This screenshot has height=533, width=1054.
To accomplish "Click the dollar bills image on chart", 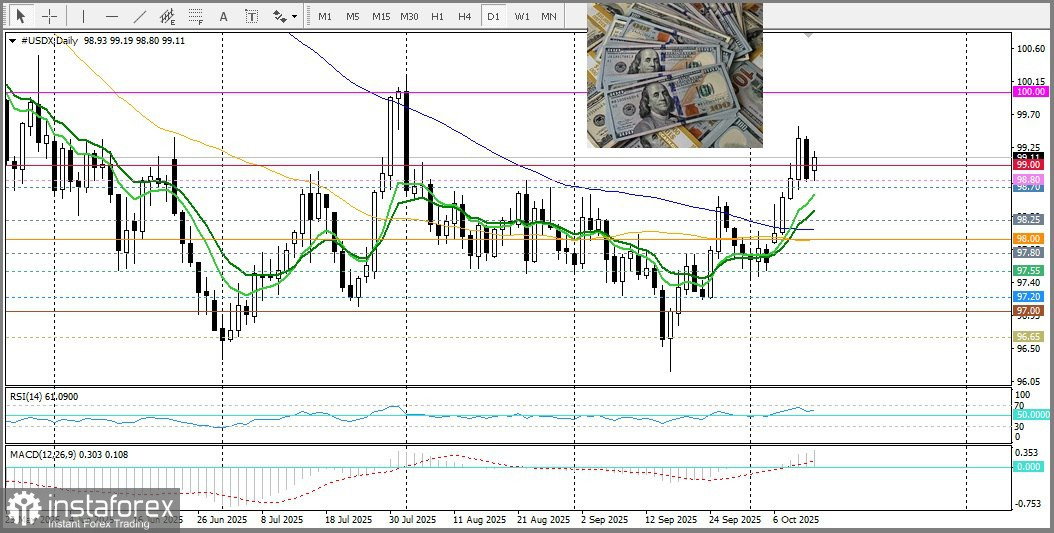I will [675, 75].
